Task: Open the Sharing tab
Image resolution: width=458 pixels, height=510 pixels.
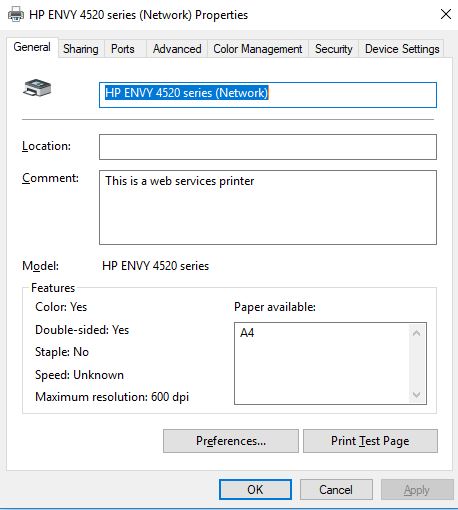Action: 81,49
